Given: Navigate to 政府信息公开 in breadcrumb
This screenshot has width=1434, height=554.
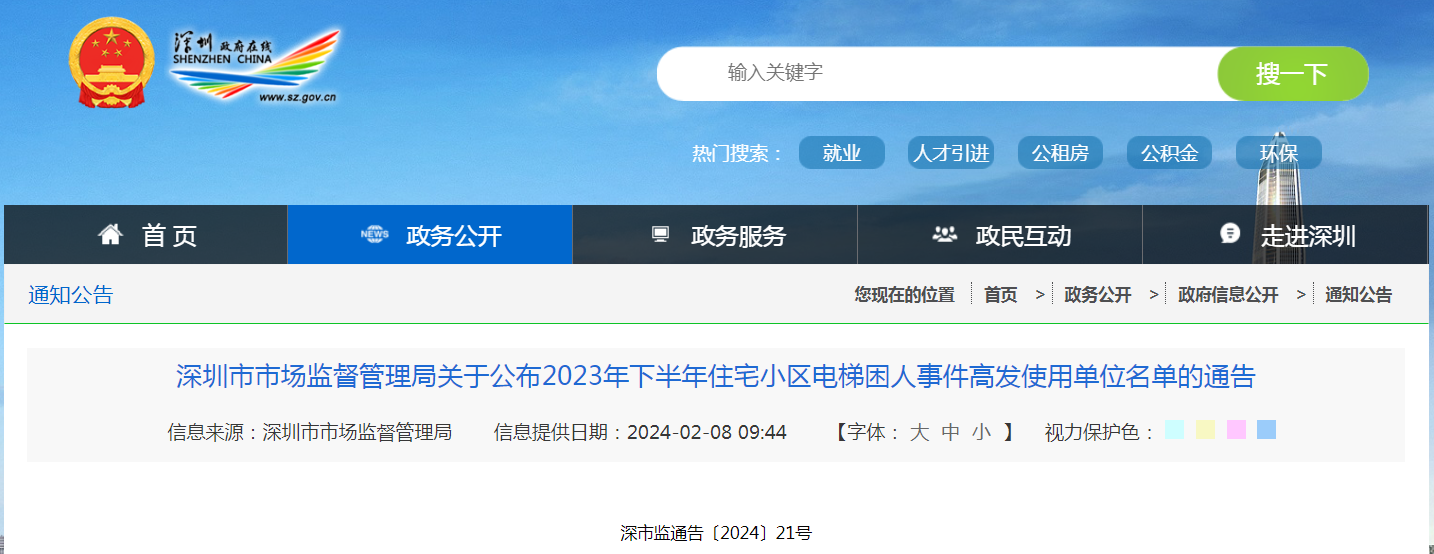Looking at the screenshot, I should [x=1227, y=295].
